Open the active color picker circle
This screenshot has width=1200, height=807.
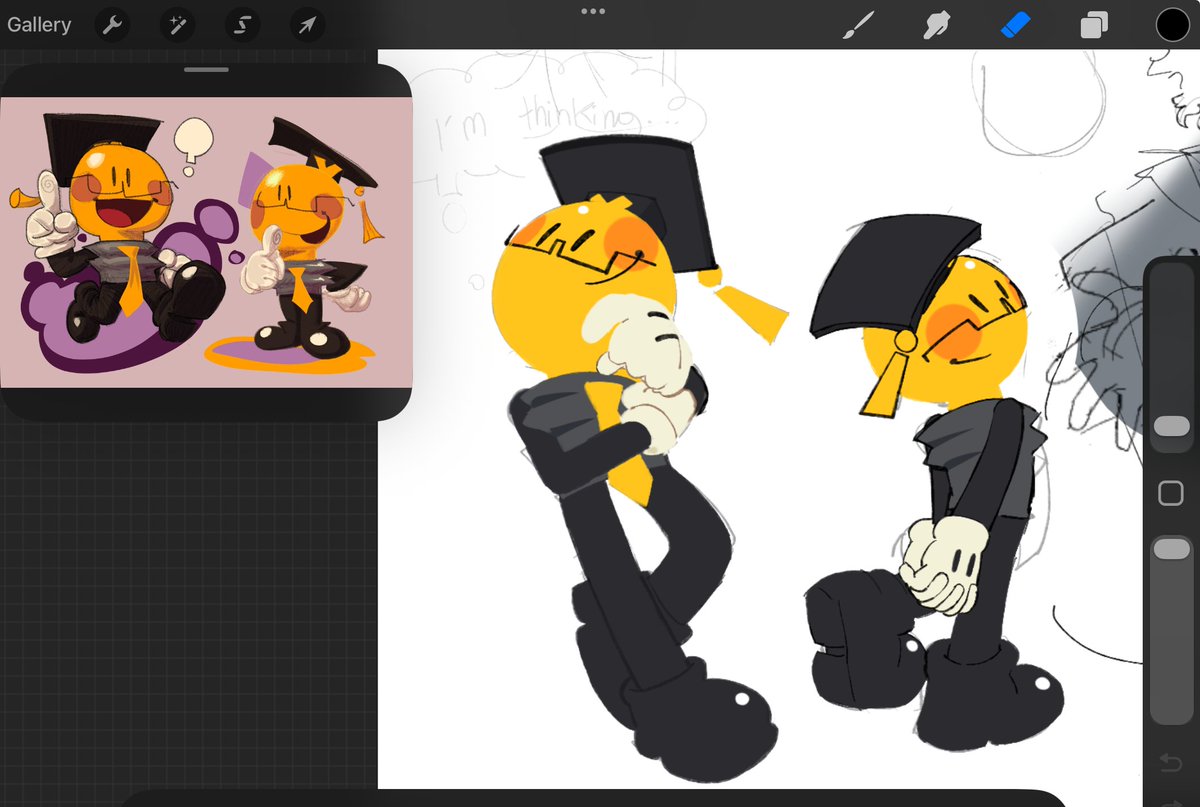(x=1172, y=25)
